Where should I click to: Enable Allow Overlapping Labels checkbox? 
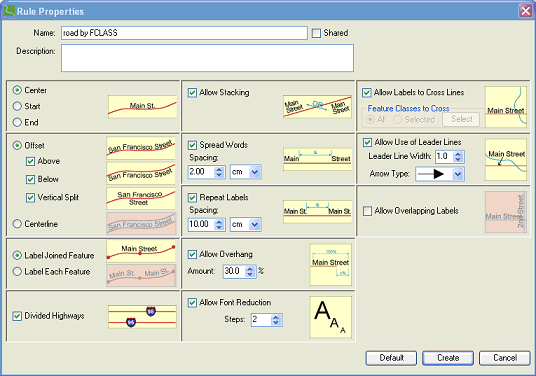367,211
